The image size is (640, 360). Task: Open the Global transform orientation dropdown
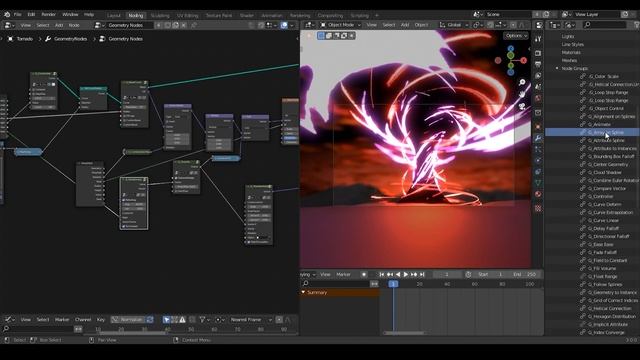pyautogui.click(x=454, y=25)
